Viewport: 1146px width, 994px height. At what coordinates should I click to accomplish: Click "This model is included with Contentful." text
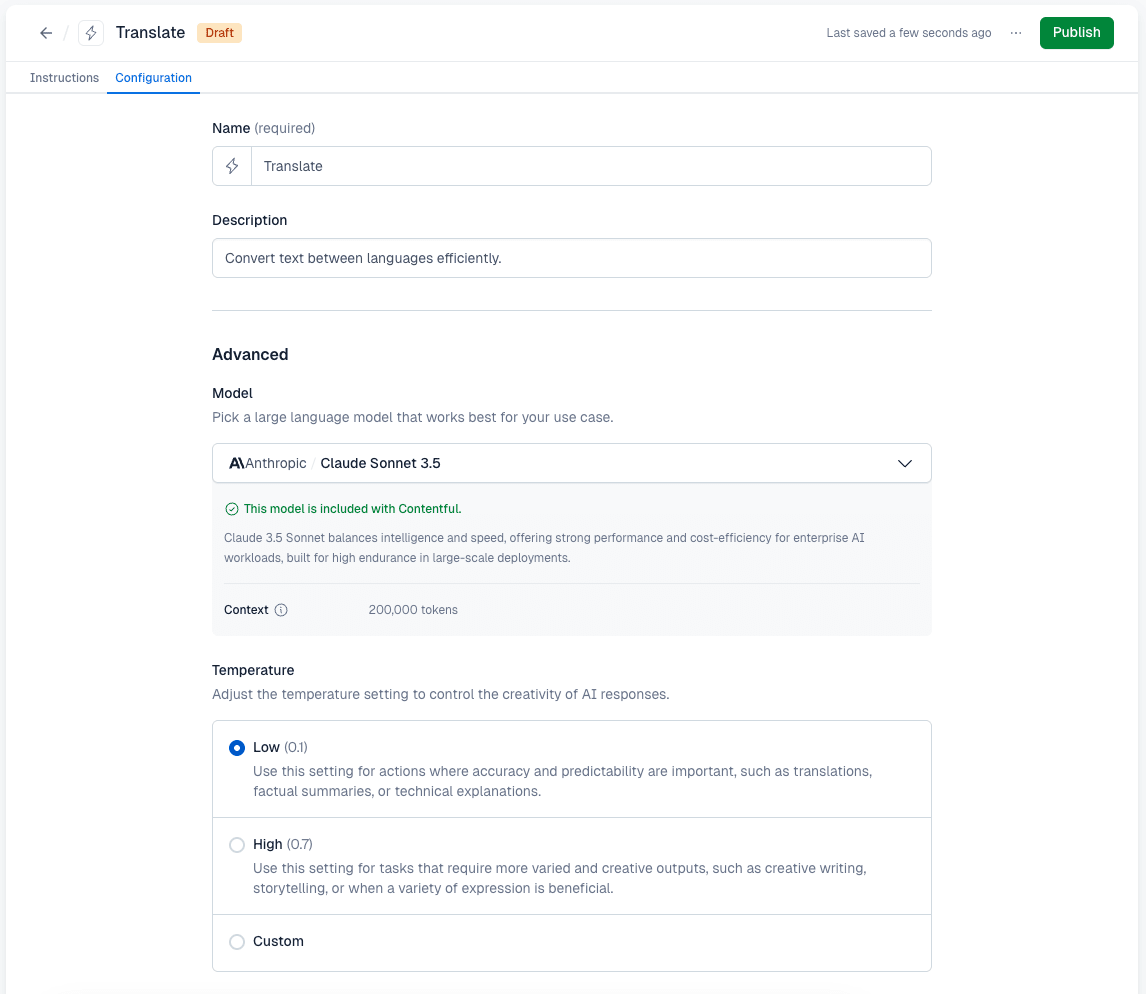352,509
